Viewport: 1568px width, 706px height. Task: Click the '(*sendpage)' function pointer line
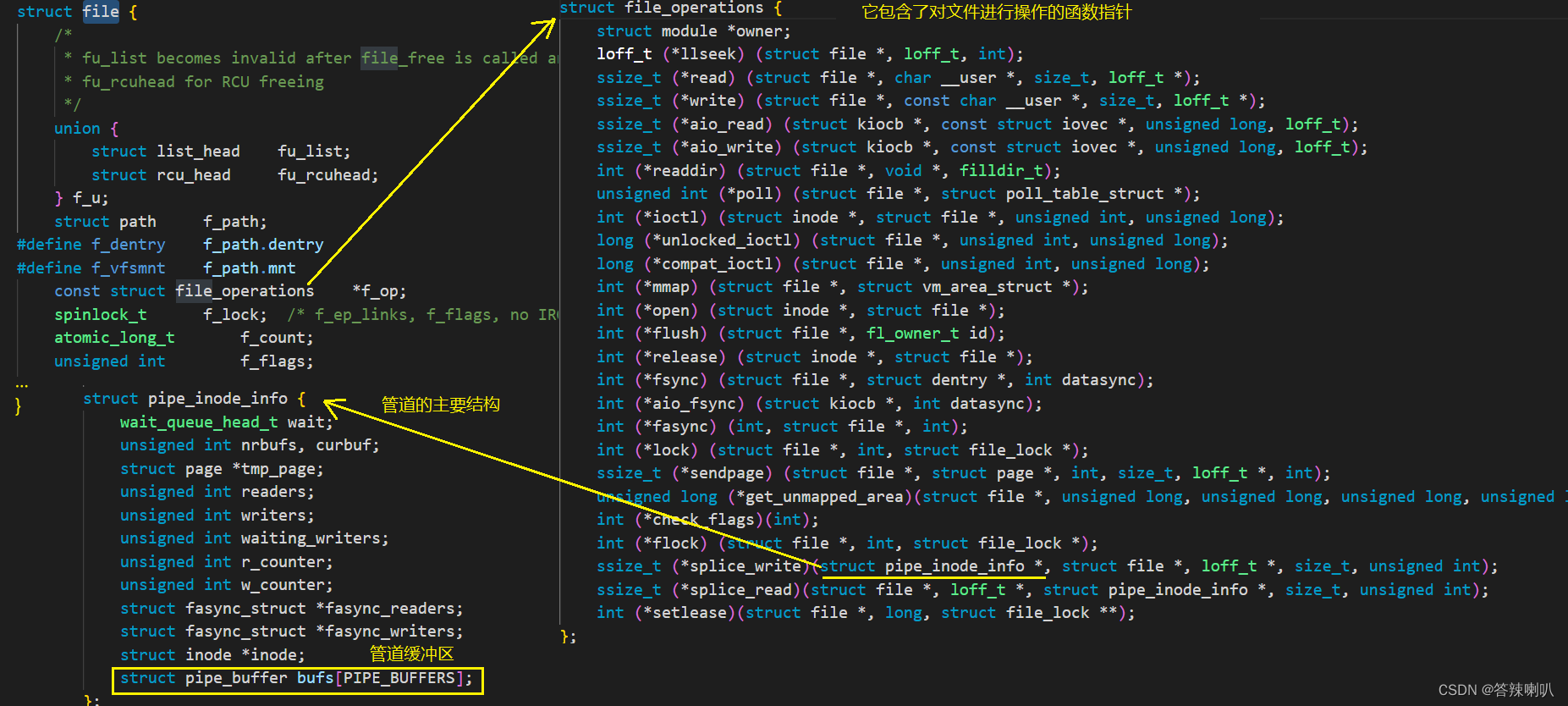964,473
